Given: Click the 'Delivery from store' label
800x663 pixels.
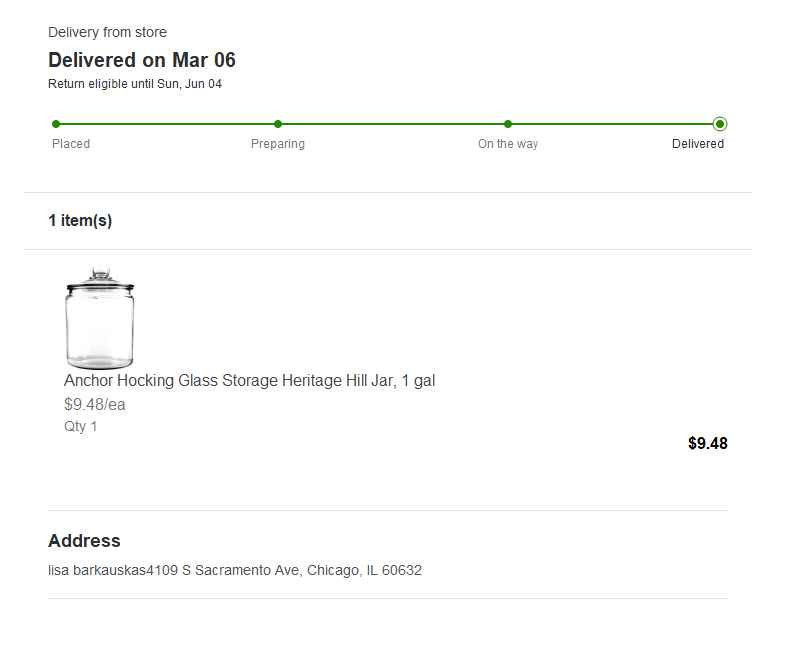Looking at the screenshot, I should (x=107, y=33).
